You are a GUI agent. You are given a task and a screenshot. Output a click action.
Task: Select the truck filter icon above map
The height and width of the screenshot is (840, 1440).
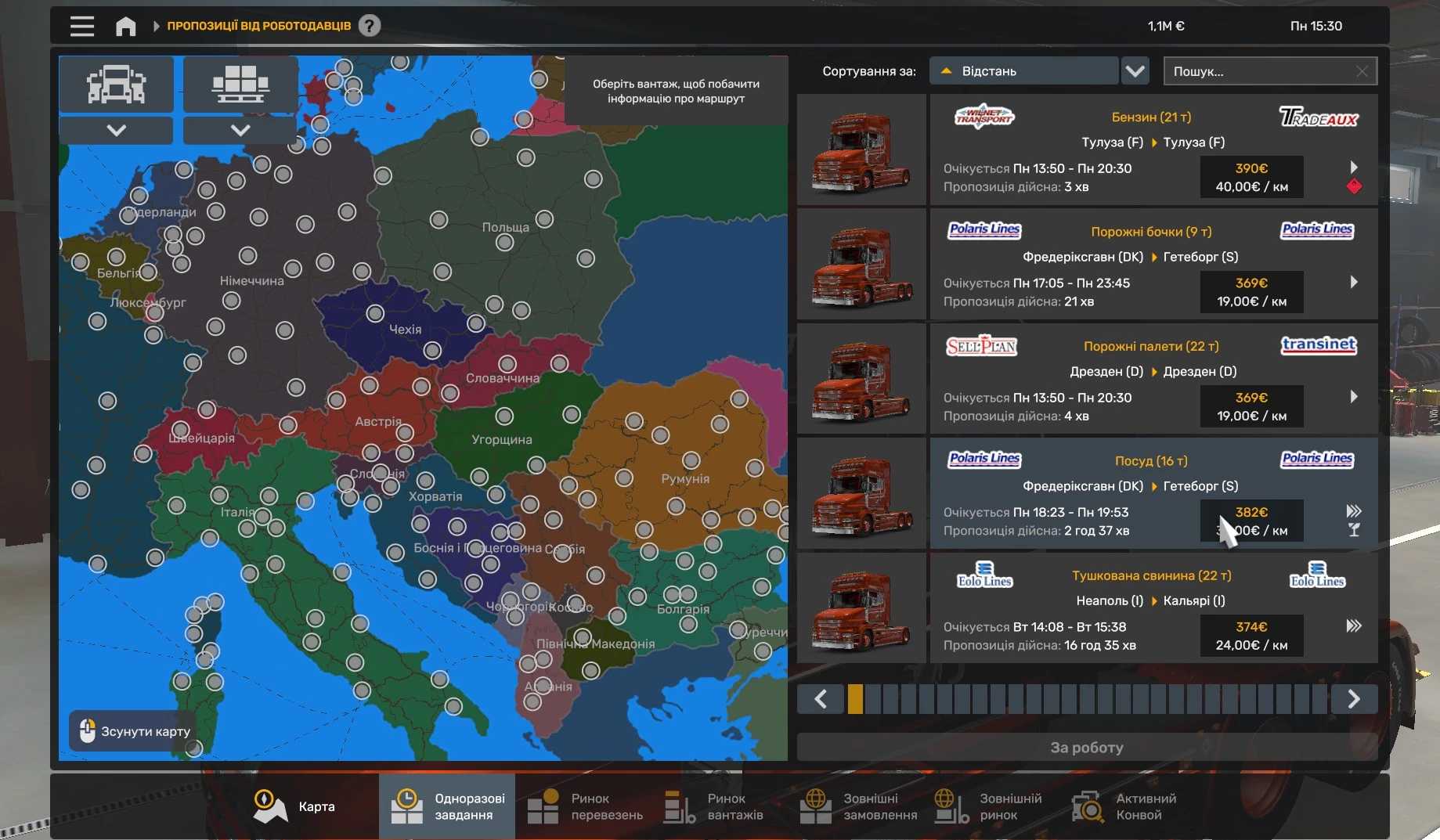116,84
